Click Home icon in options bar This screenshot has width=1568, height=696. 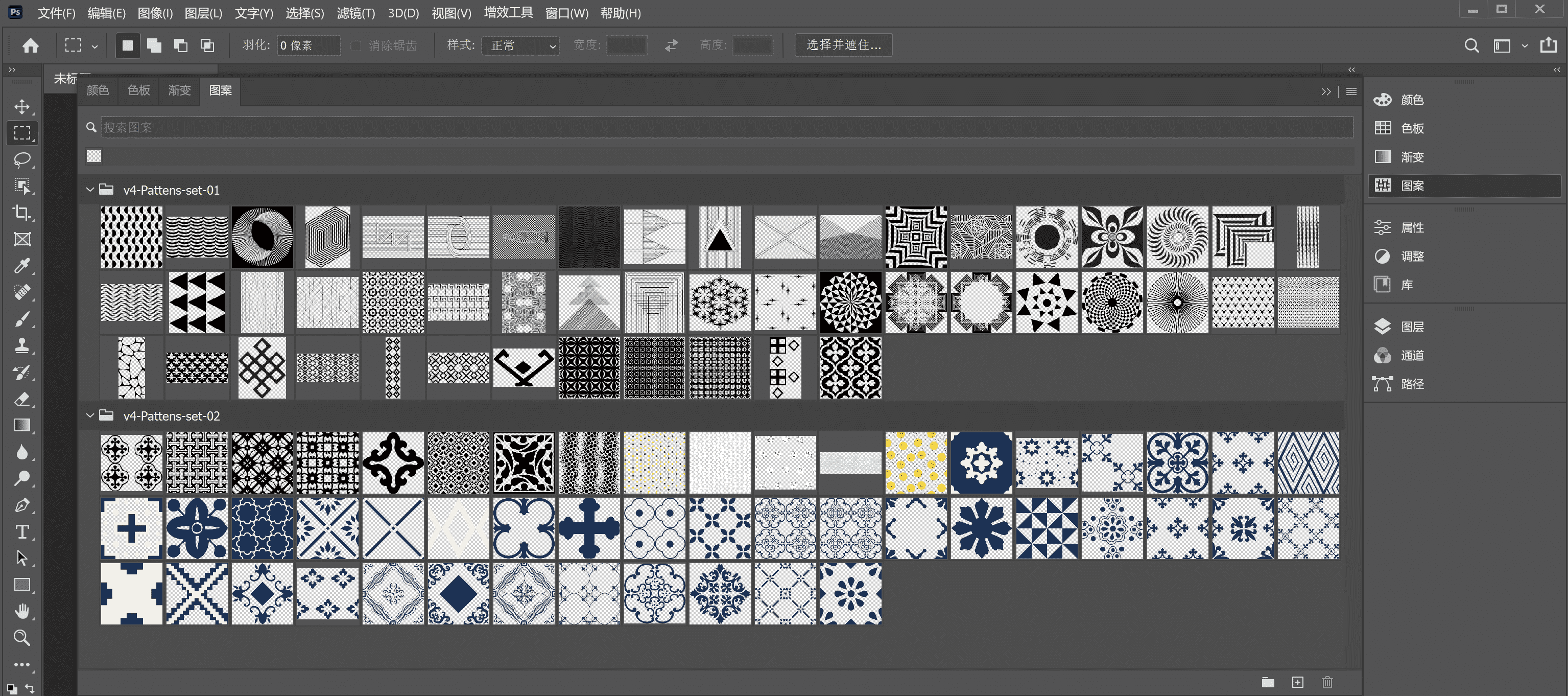point(31,45)
